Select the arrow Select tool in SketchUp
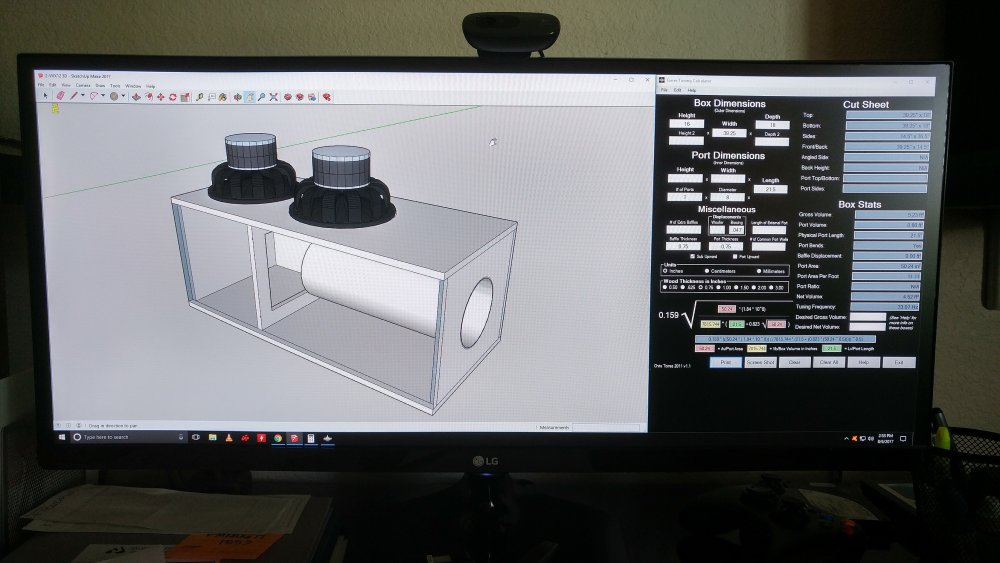Image resolution: width=1000 pixels, height=563 pixels. 46,96
